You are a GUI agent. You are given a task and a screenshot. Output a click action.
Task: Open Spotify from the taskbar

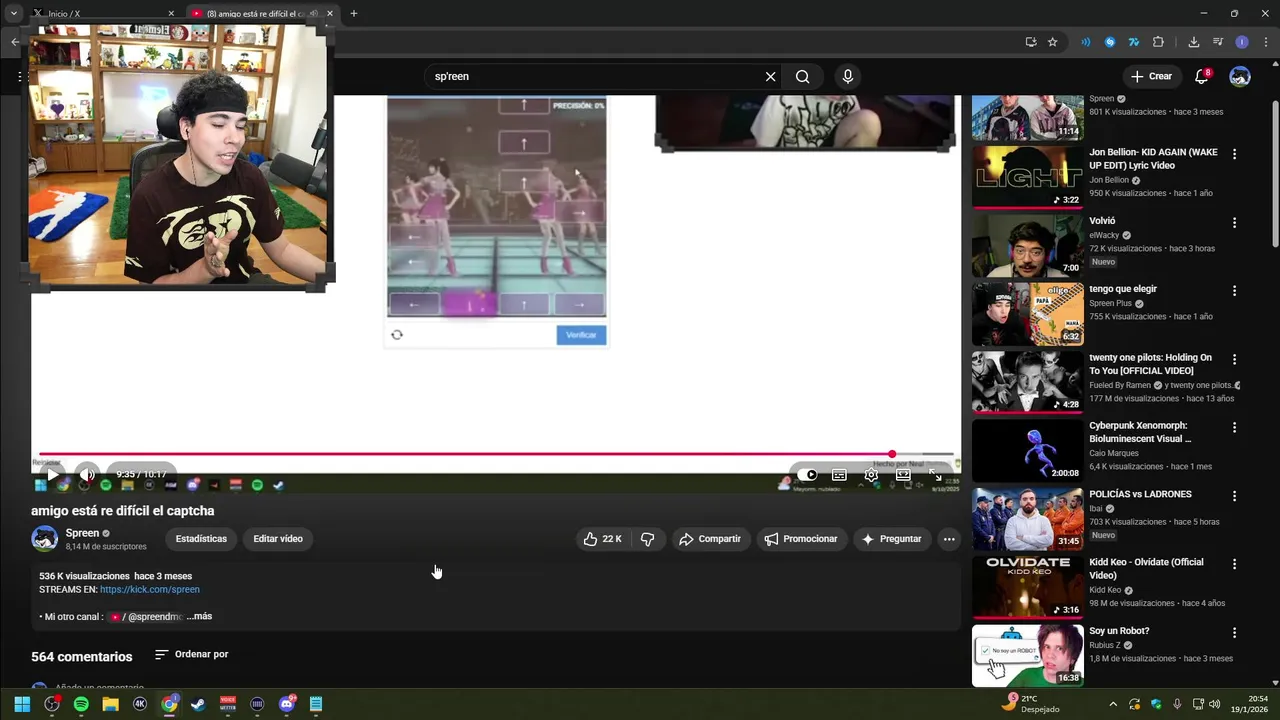(x=81, y=704)
